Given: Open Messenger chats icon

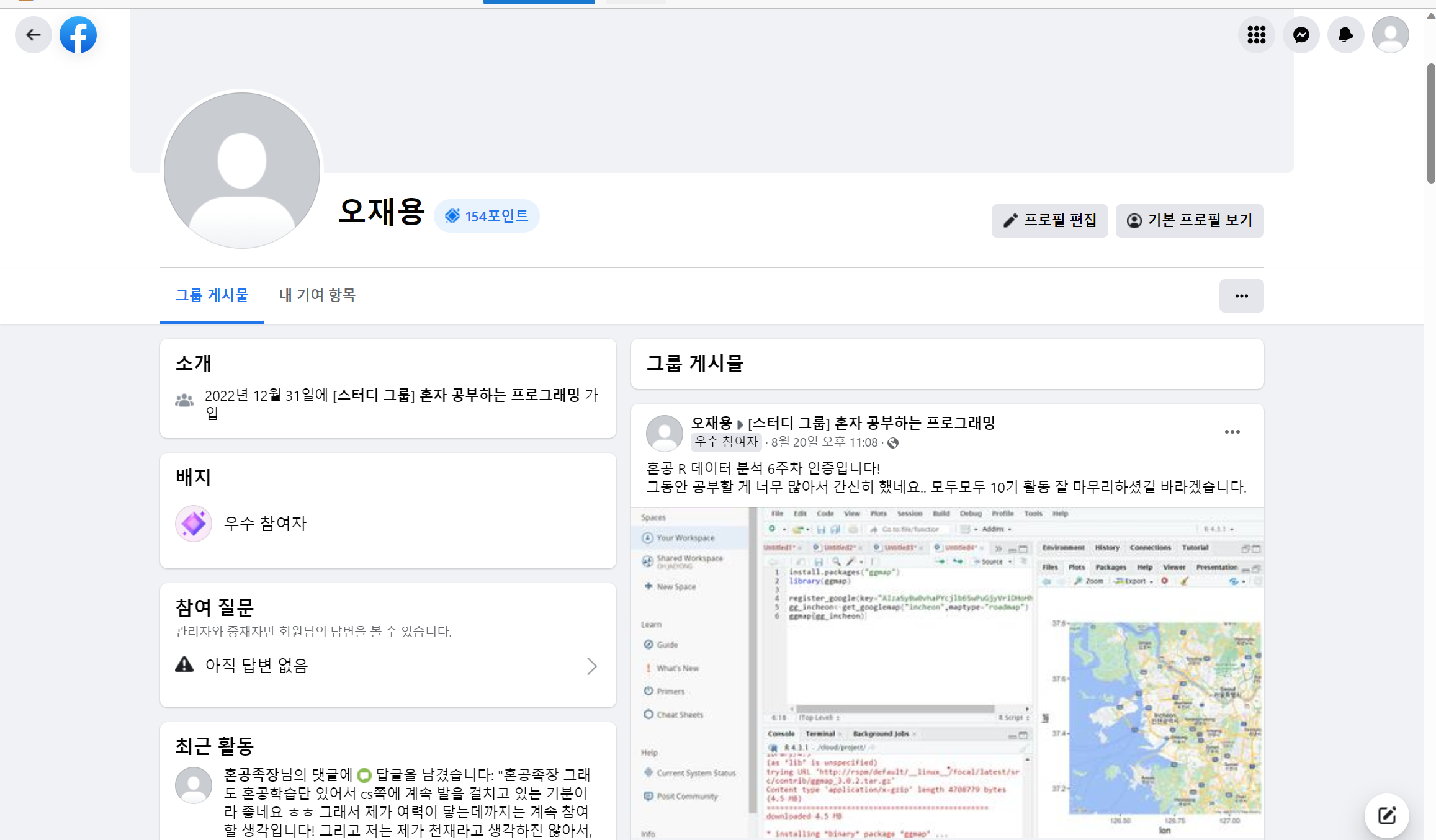Looking at the screenshot, I should pyautogui.click(x=1301, y=35).
